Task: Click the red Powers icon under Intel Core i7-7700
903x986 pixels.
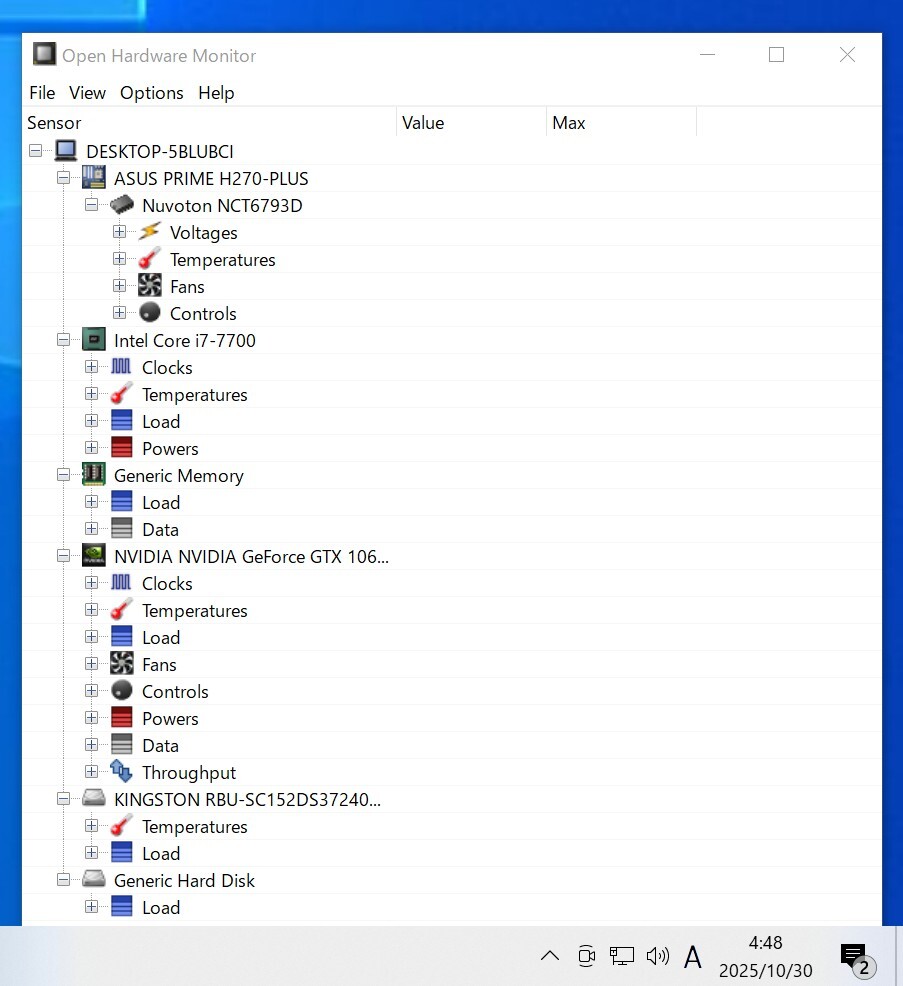Action: (x=121, y=448)
